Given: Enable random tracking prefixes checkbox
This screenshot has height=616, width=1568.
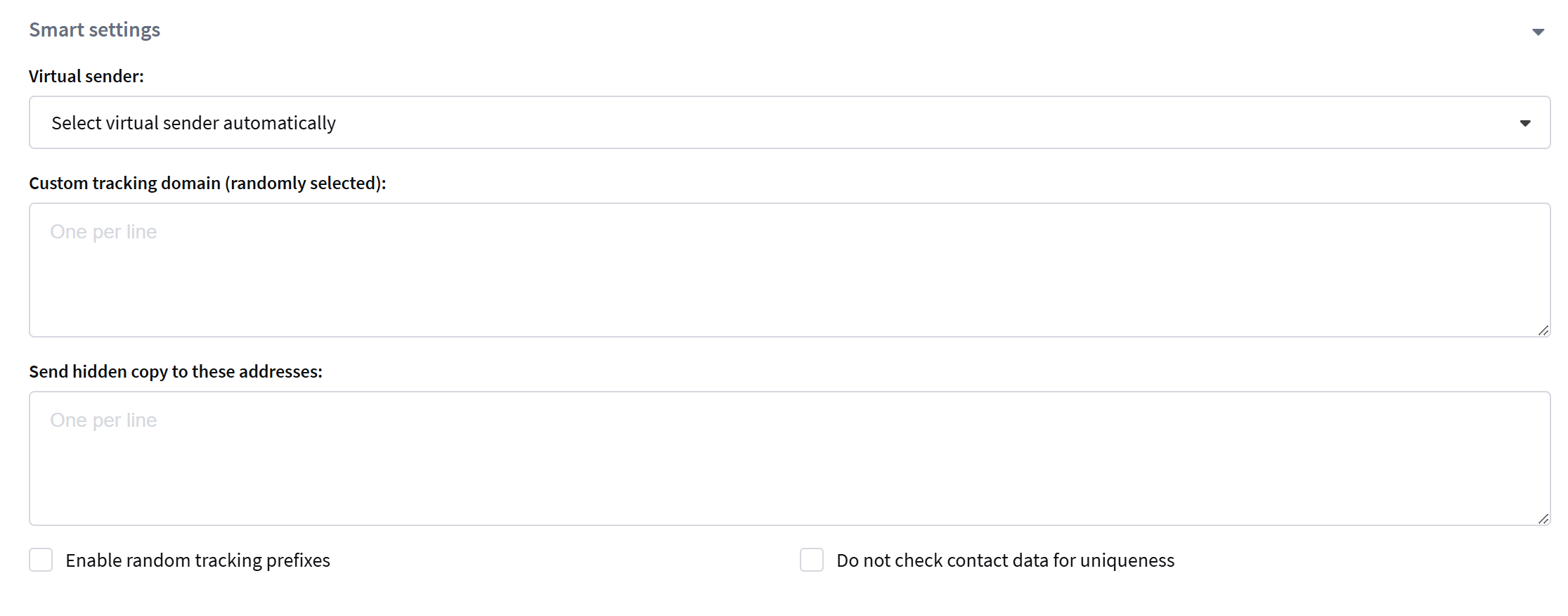Looking at the screenshot, I should click(41, 560).
